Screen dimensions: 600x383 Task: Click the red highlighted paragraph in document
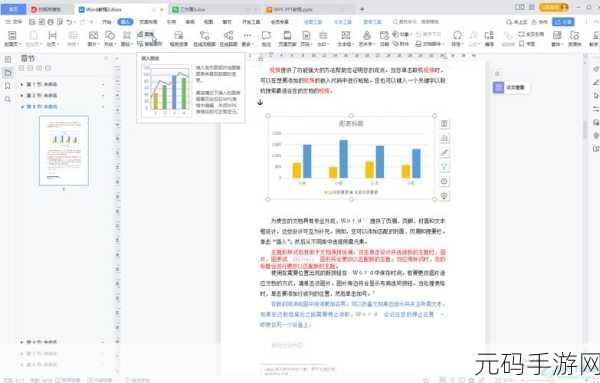352,259
